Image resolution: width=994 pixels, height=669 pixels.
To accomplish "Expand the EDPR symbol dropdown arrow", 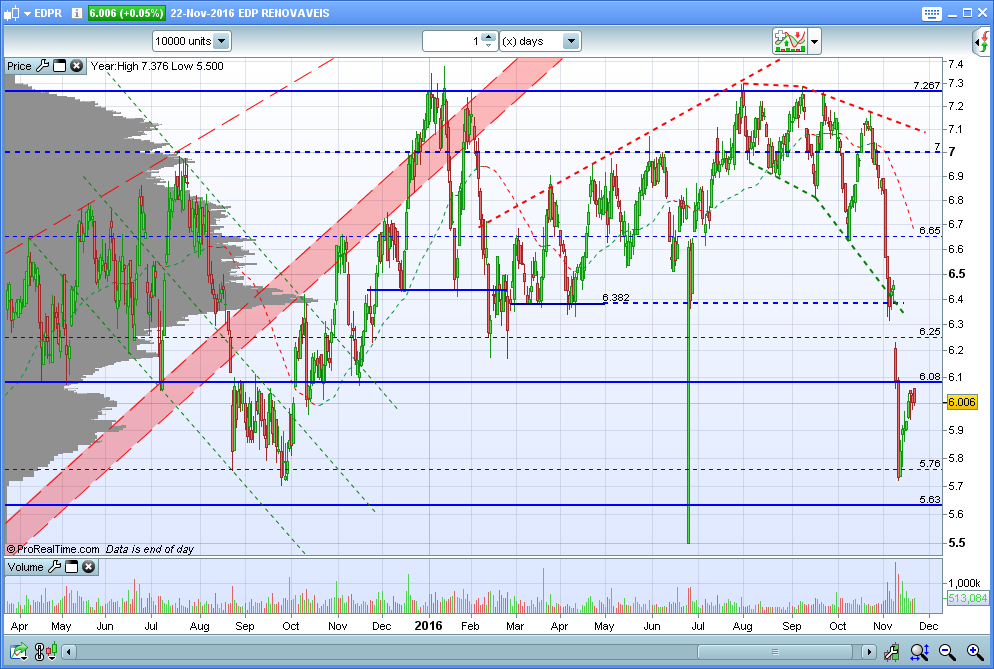I will pyautogui.click(x=27, y=13).
